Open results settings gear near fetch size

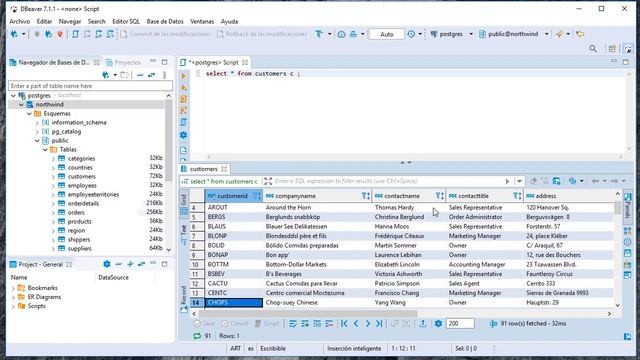click(x=438, y=324)
